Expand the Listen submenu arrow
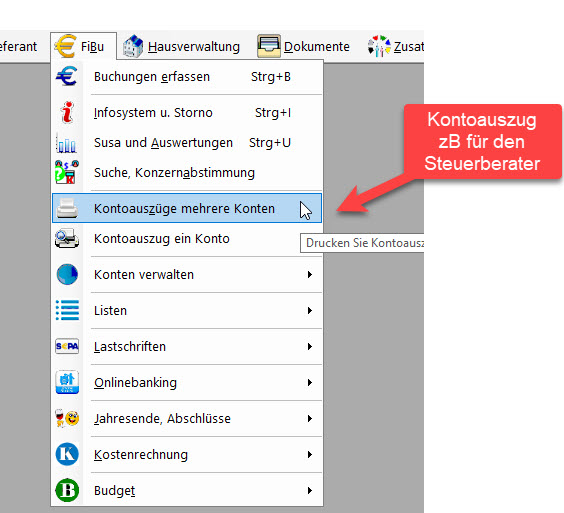This screenshot has height=513, width=564. point(310,310)
